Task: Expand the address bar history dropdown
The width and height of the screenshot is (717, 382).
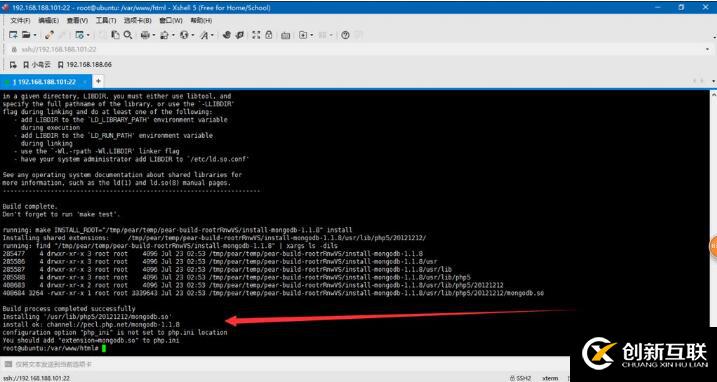Action: click(708, 49)
